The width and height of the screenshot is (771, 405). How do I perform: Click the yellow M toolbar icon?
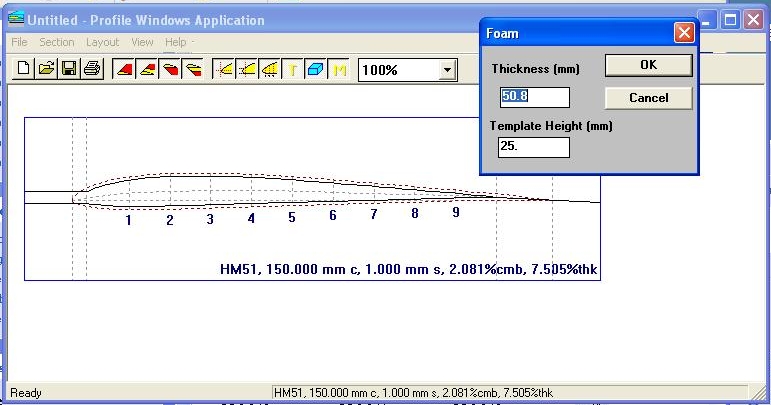click(x=340, y=70)
